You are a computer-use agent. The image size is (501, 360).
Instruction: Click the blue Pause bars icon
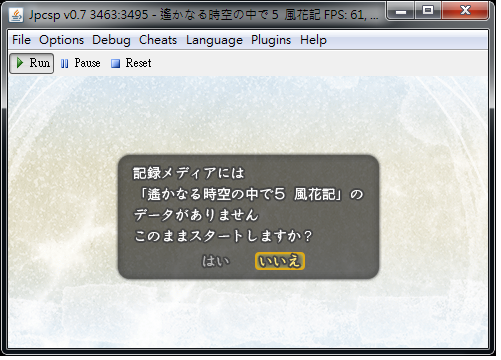point(65,63)
